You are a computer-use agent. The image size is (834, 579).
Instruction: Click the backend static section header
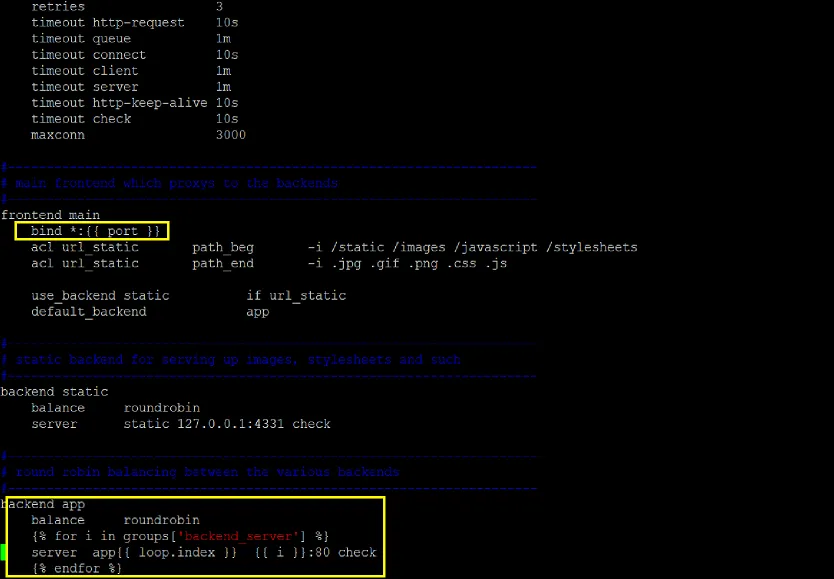[x=54, y=392]
